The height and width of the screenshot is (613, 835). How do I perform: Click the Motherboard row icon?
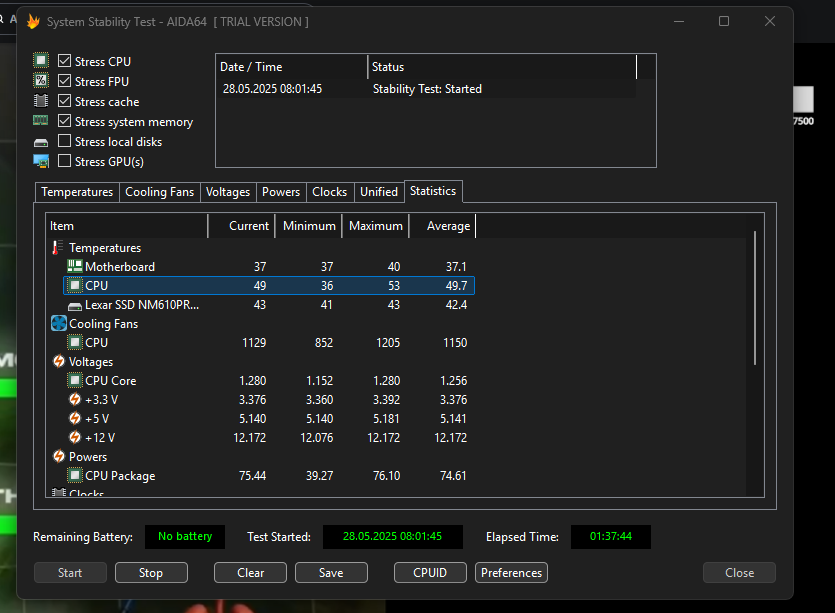click(x=75, y=266)
